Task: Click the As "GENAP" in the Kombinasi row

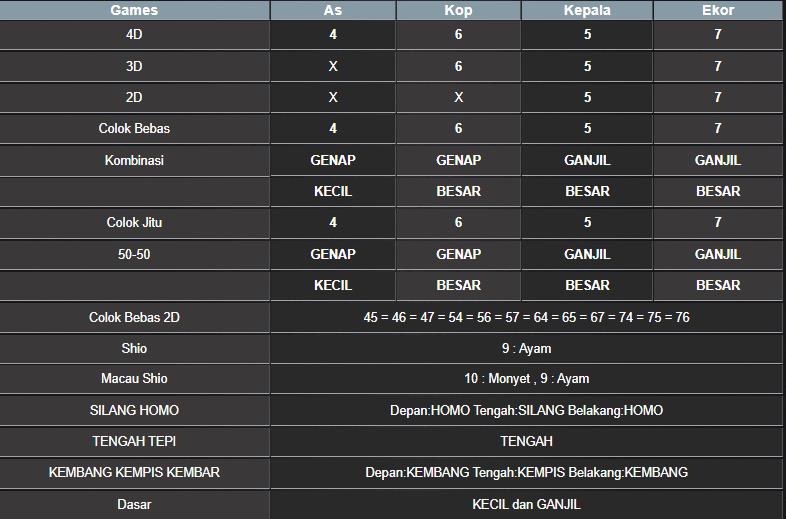Action: click(333, 160)
